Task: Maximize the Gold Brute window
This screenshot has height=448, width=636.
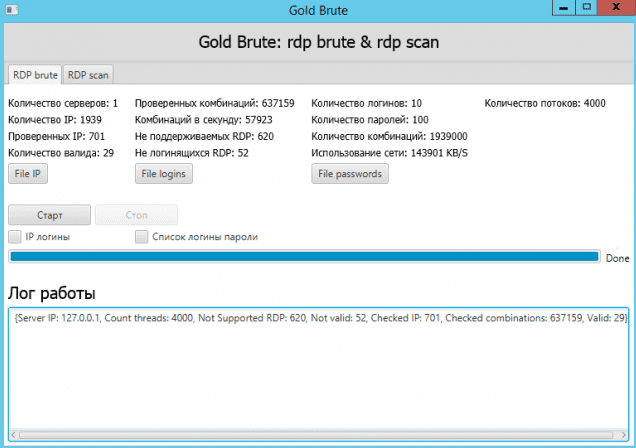Action: click(586, 8)
